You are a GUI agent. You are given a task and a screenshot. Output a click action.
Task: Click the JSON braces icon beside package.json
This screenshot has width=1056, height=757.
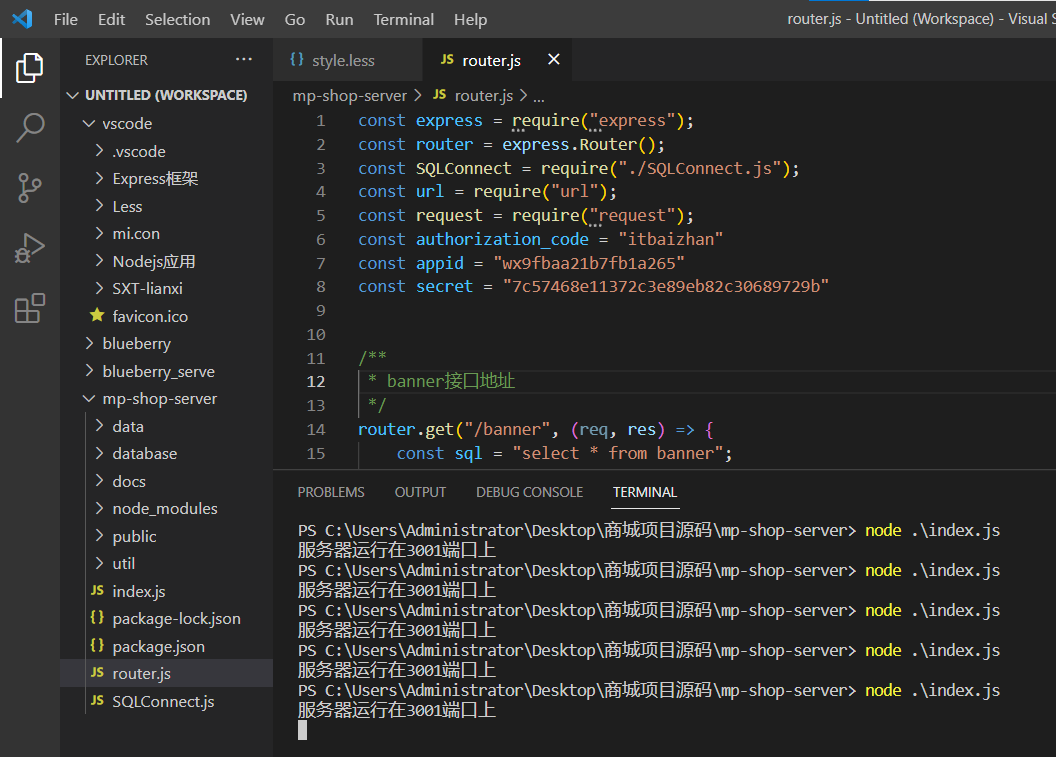[98, 645]
